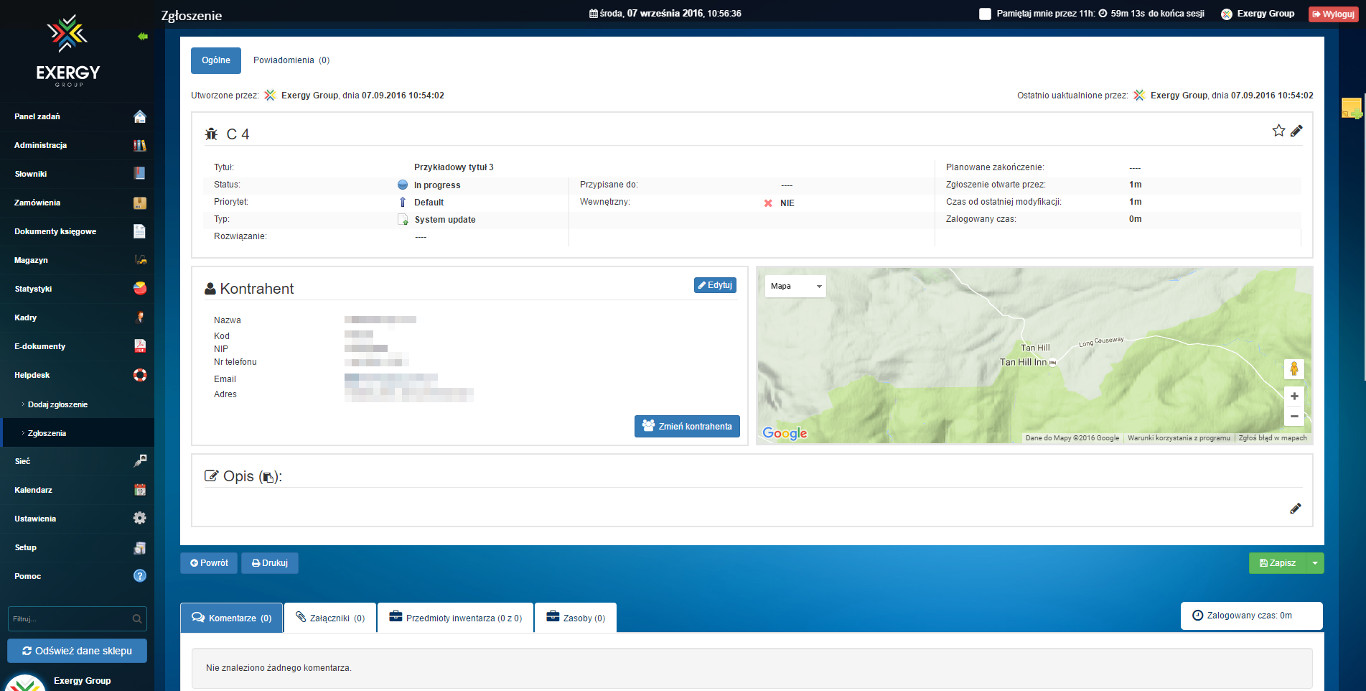Click the System update type value
Screen dimensions: 1366x691
pos(445,220)
